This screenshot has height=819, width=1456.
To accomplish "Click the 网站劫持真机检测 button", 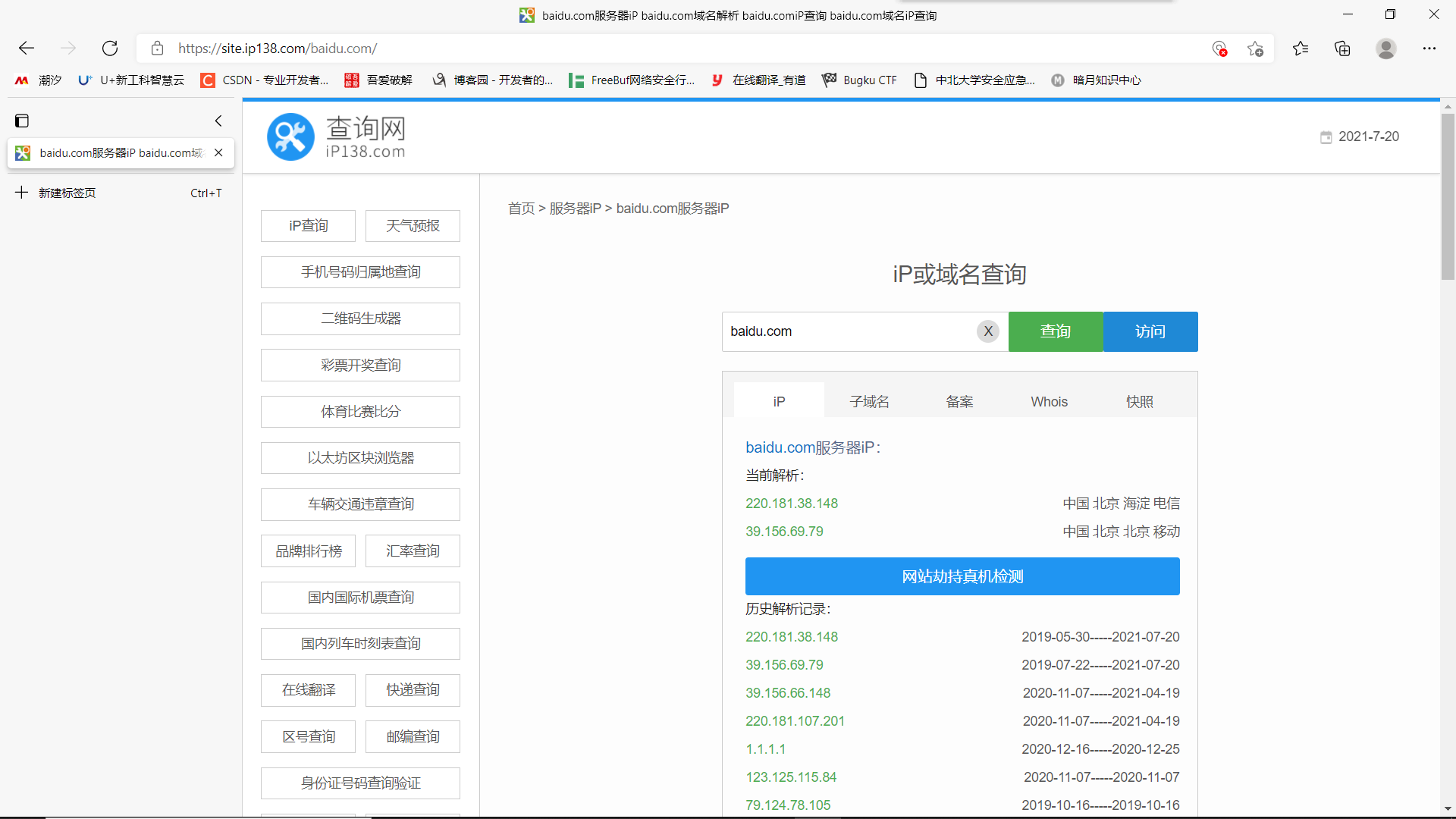I will coord(962,576).
